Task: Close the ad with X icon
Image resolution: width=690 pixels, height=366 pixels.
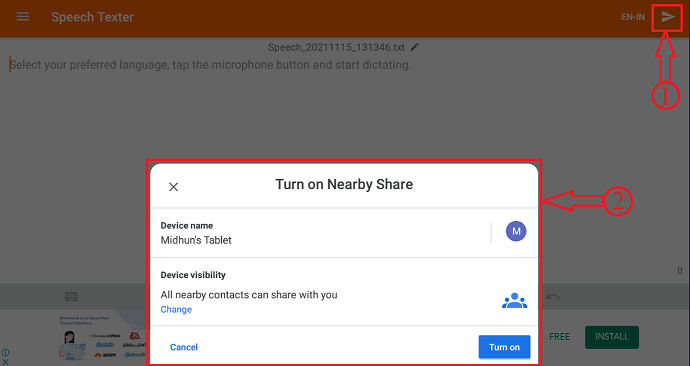Action: click(x=5, y=362)
